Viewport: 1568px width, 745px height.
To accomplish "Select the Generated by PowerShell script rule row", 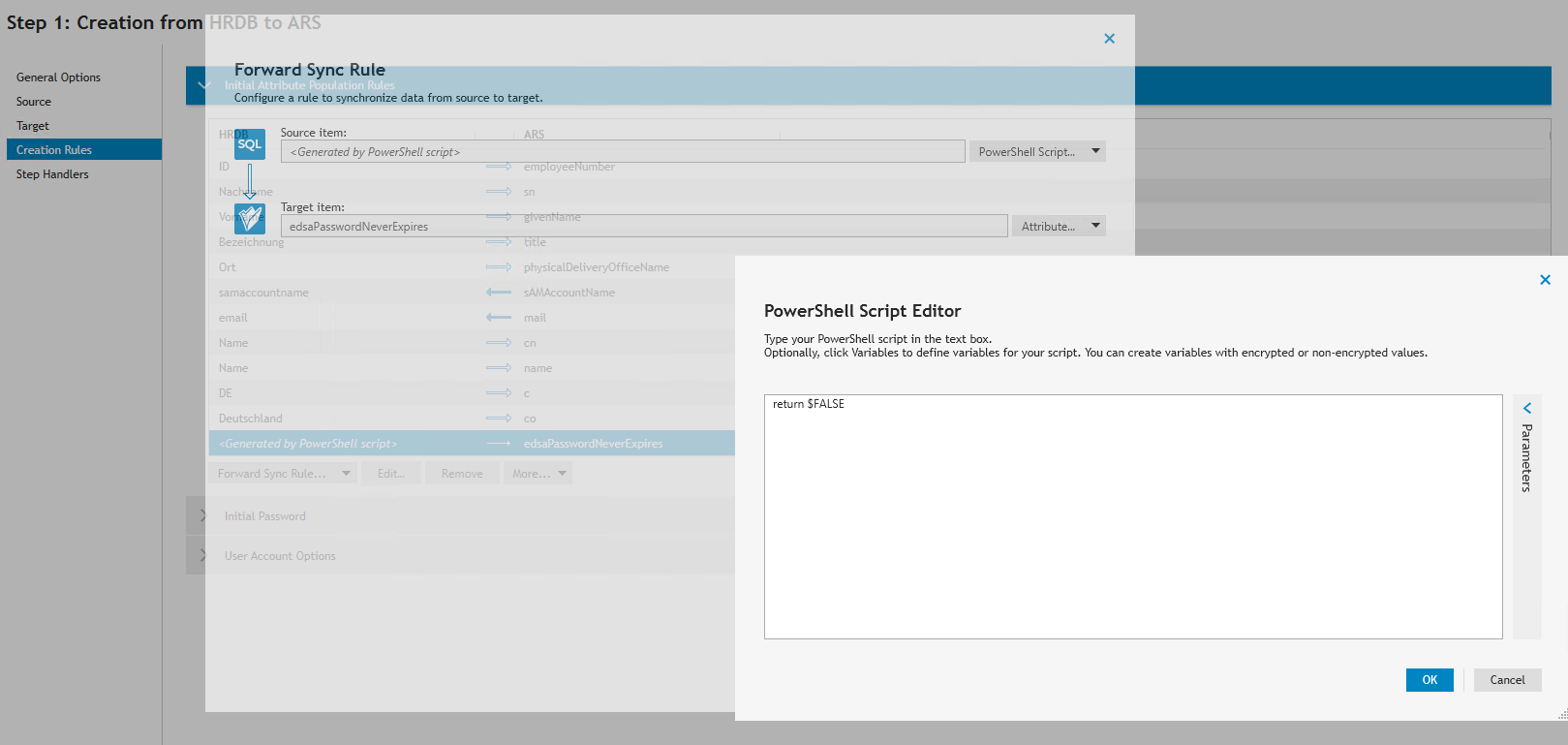I will [x=472, y=444].
